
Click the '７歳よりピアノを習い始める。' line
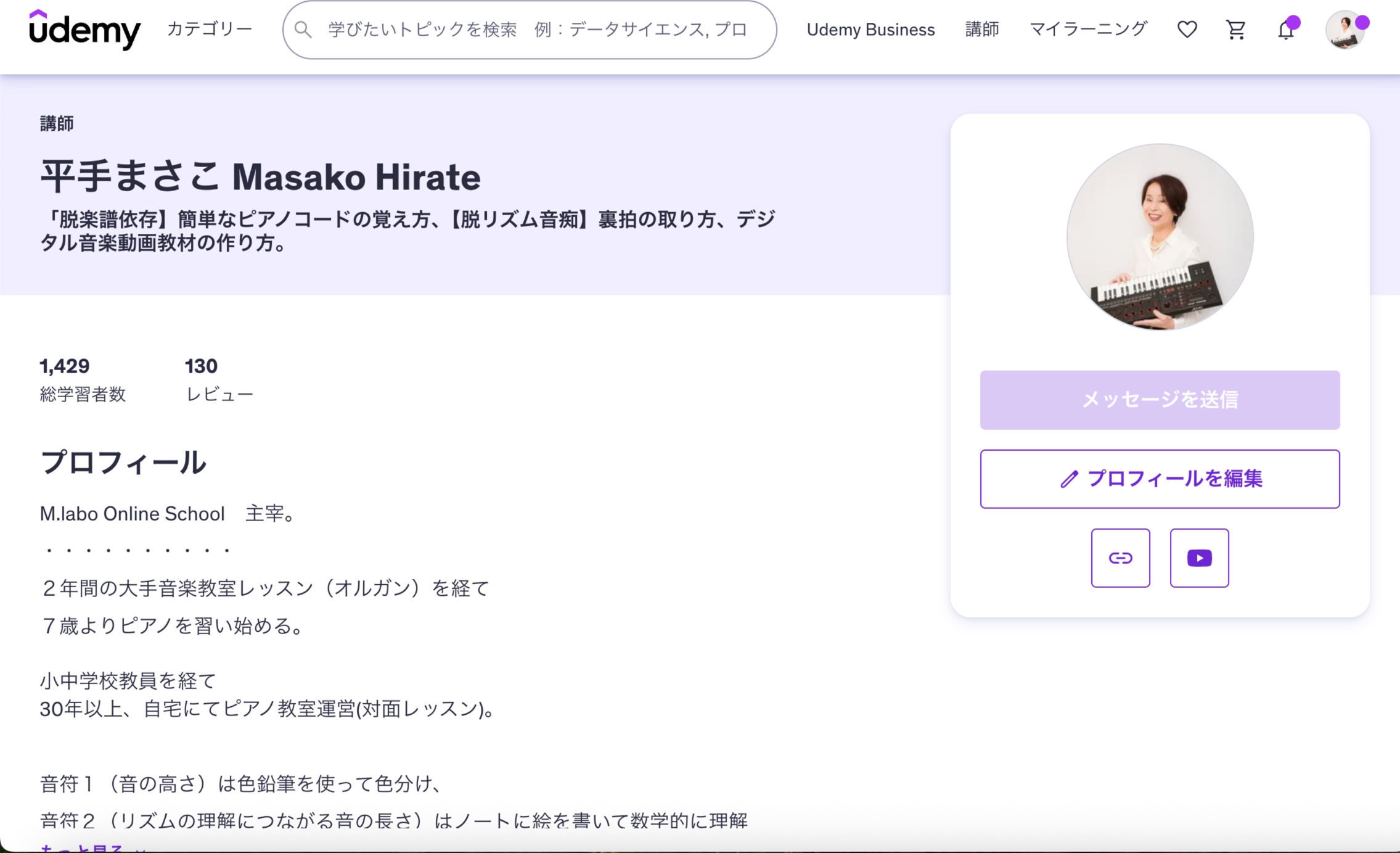pyautogui.click(x=173, y=626)
